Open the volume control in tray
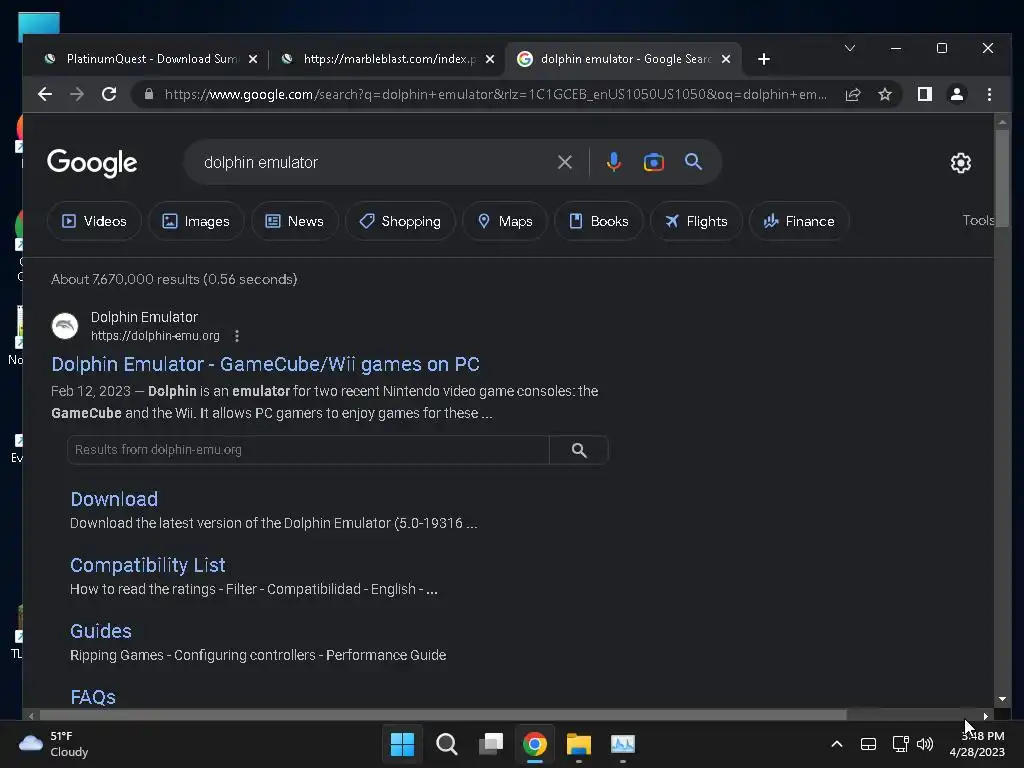 [x=925, y=744]
